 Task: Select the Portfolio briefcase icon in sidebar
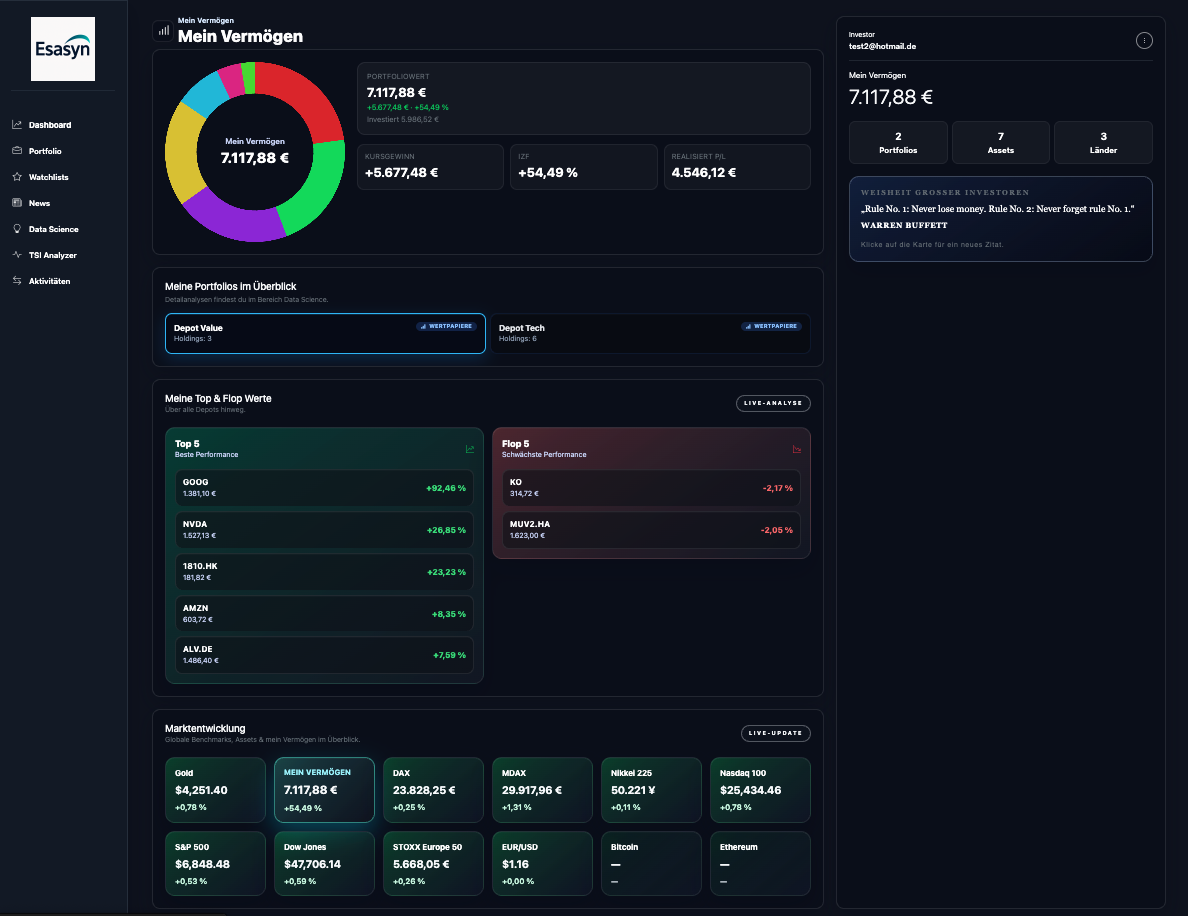click(x=15, y=150)
